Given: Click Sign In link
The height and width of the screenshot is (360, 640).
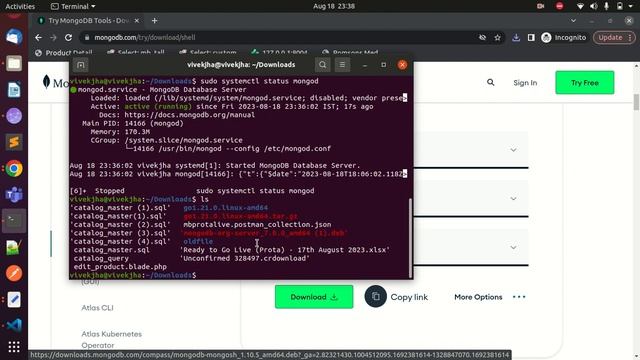Looking at the screenshot, I should click(525, 83).
